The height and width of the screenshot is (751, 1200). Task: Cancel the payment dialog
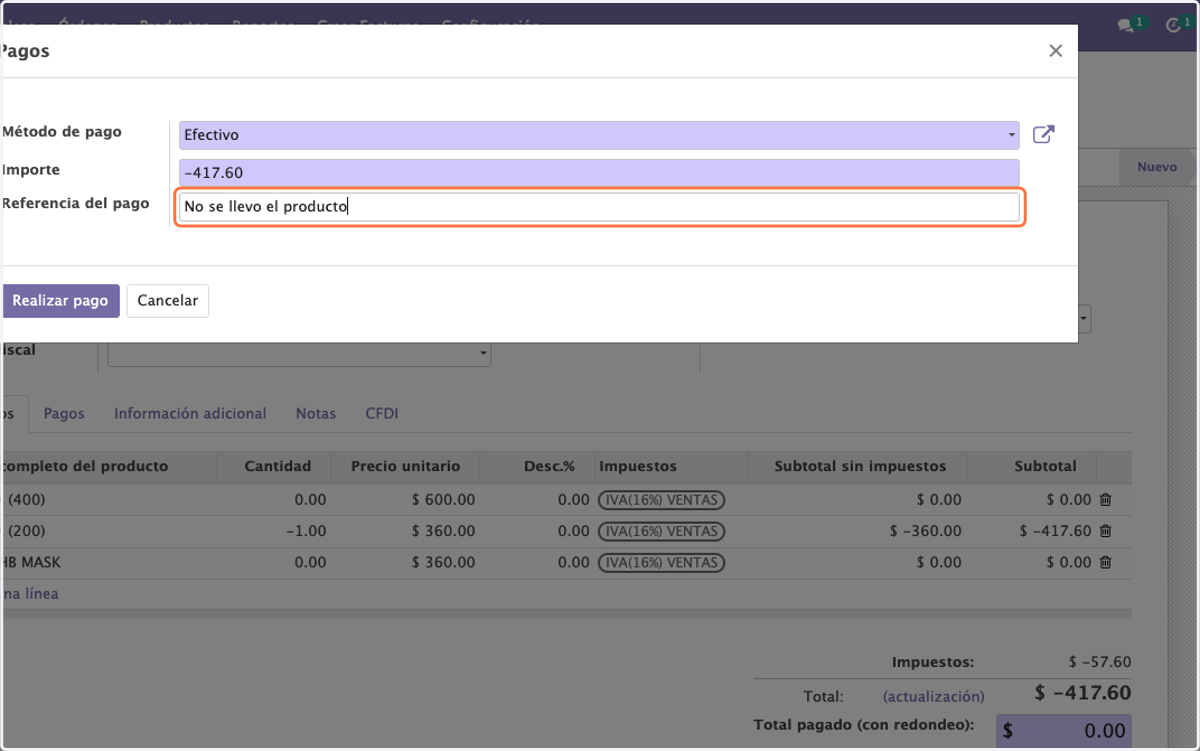point(168,301)
